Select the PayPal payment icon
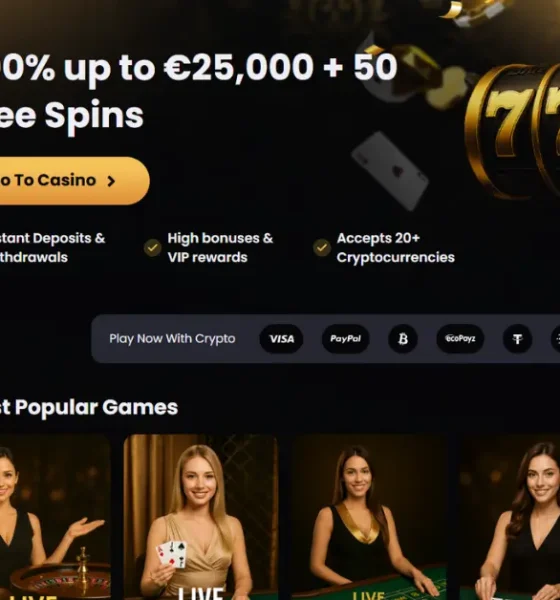 coord(345,339)
